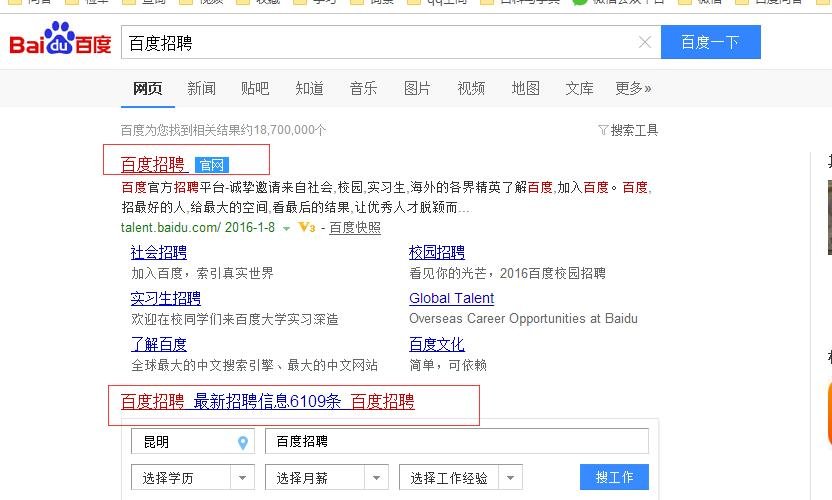Open the first result titled 百度招聘
The width and height of the screenshot is (832, 500).
[153, 165]
